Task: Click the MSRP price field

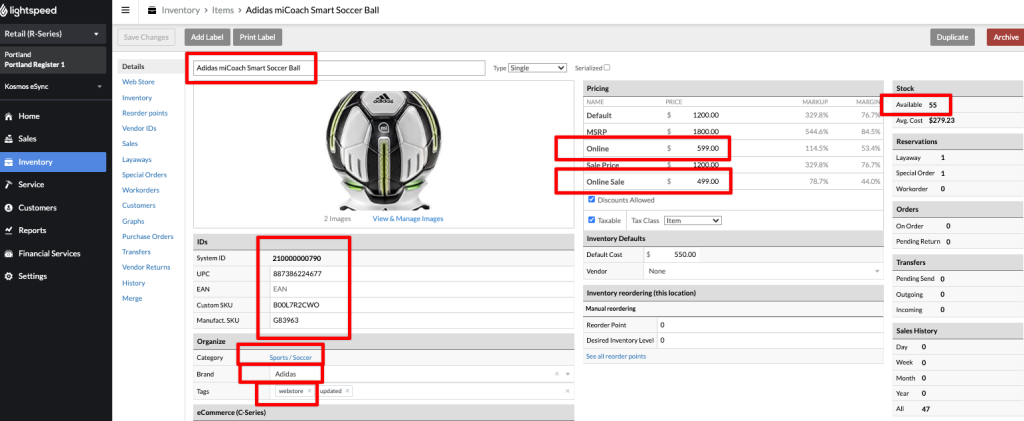Action: coord(697,132)
